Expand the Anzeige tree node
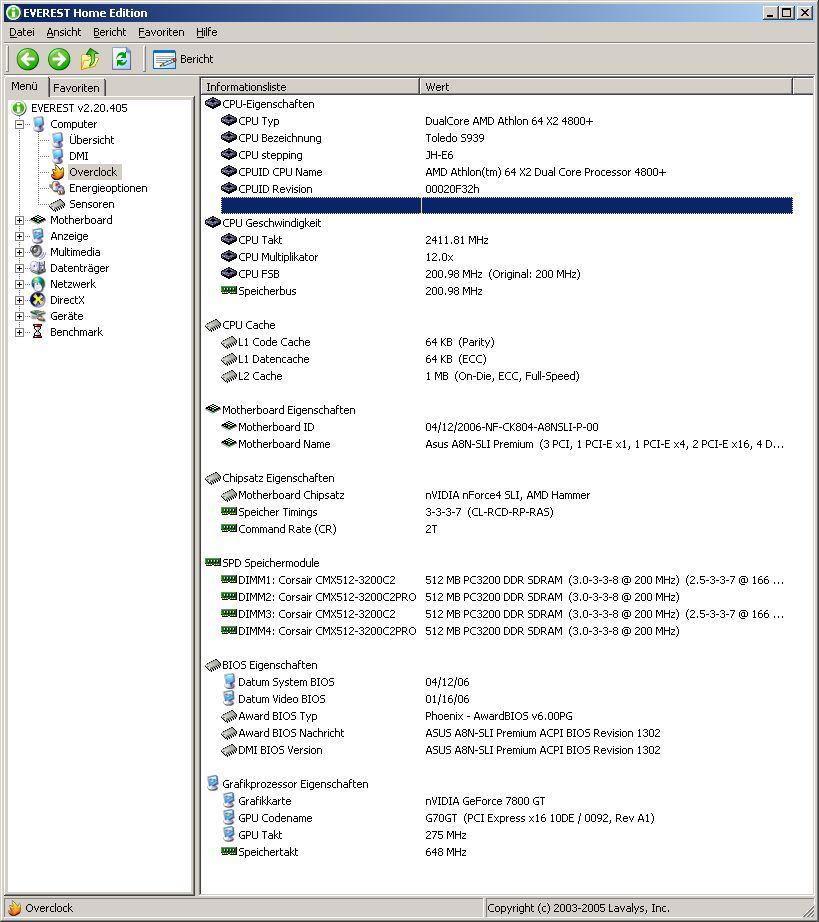Image resolution: width=819 pixels, height=922 pixels. tap(19, 236)
